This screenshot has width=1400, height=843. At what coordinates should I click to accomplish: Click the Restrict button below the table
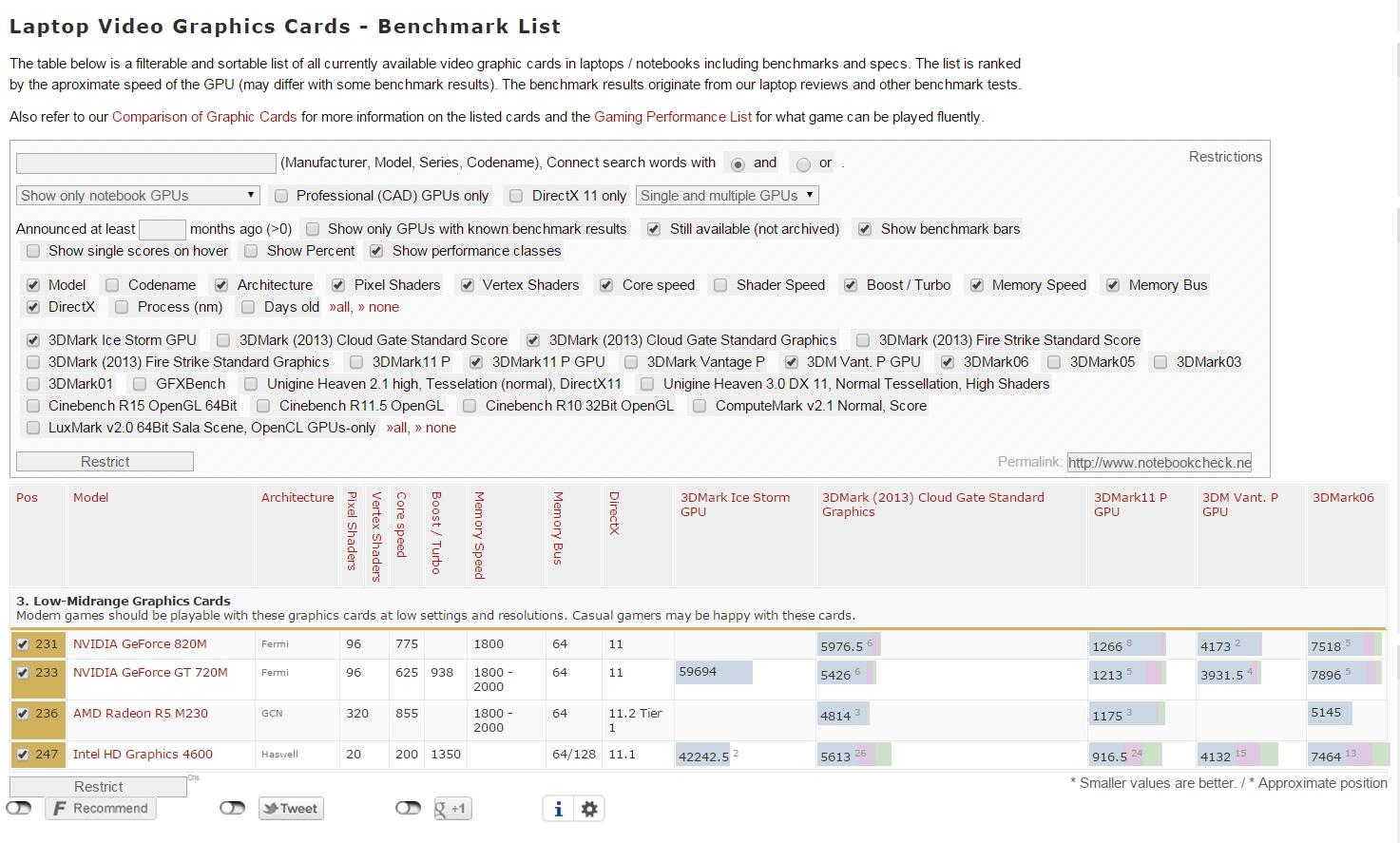[98, 787]
